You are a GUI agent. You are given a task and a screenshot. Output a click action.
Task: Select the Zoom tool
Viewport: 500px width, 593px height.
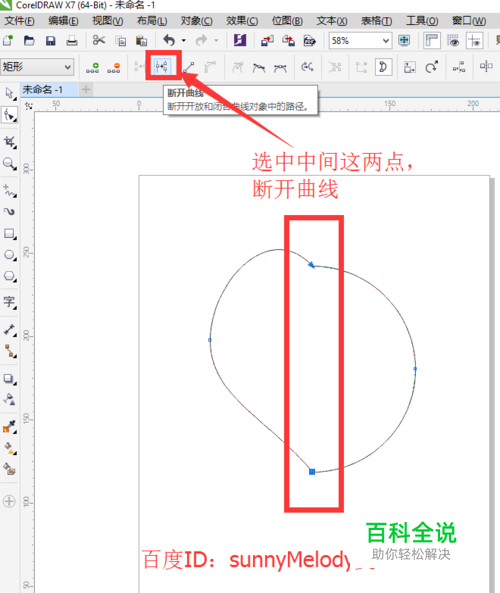[x=9, y=164]
